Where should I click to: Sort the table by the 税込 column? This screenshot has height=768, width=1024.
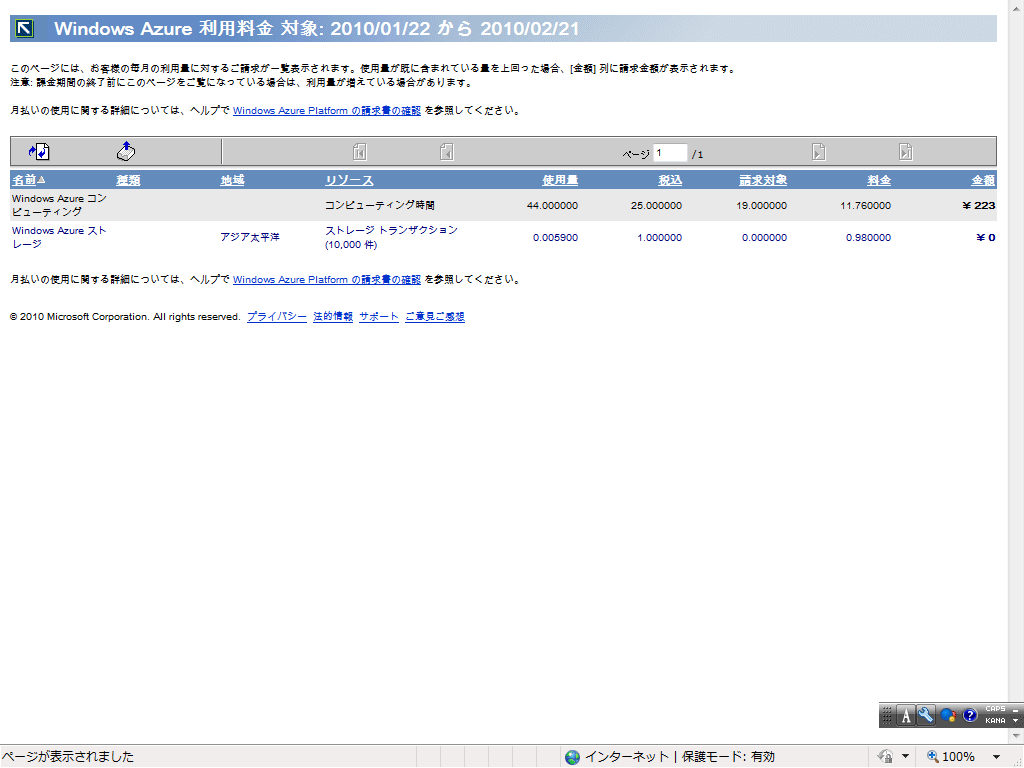tap(670, 180)
